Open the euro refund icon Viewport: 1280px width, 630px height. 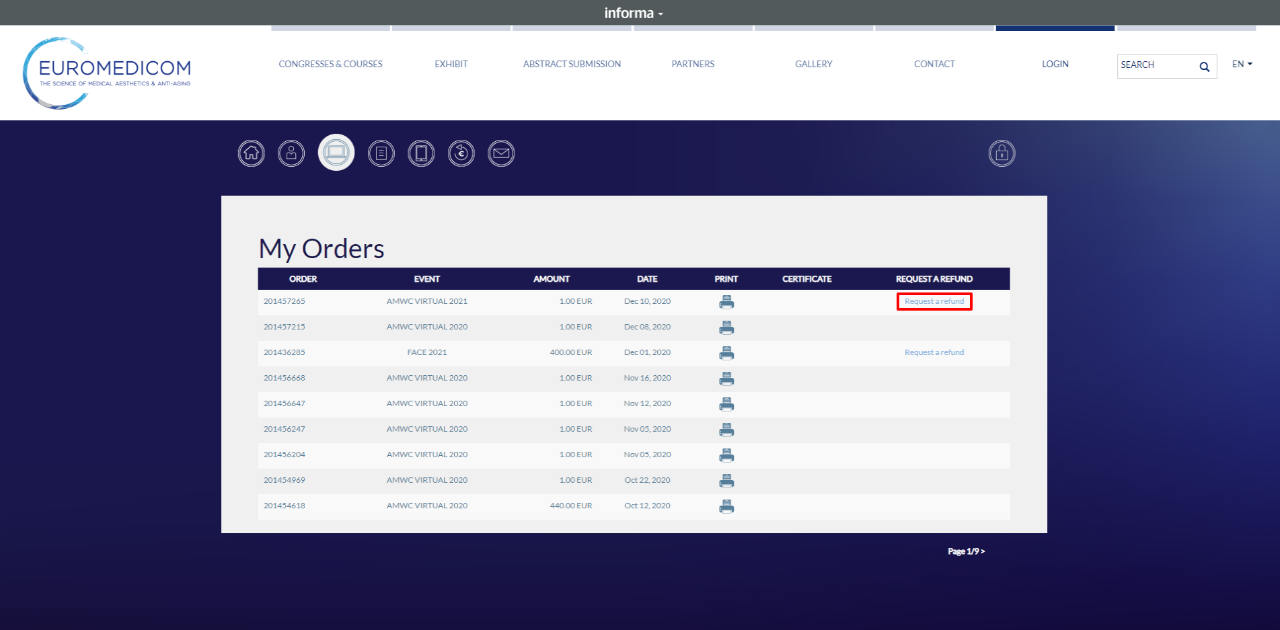coord(461,153)
